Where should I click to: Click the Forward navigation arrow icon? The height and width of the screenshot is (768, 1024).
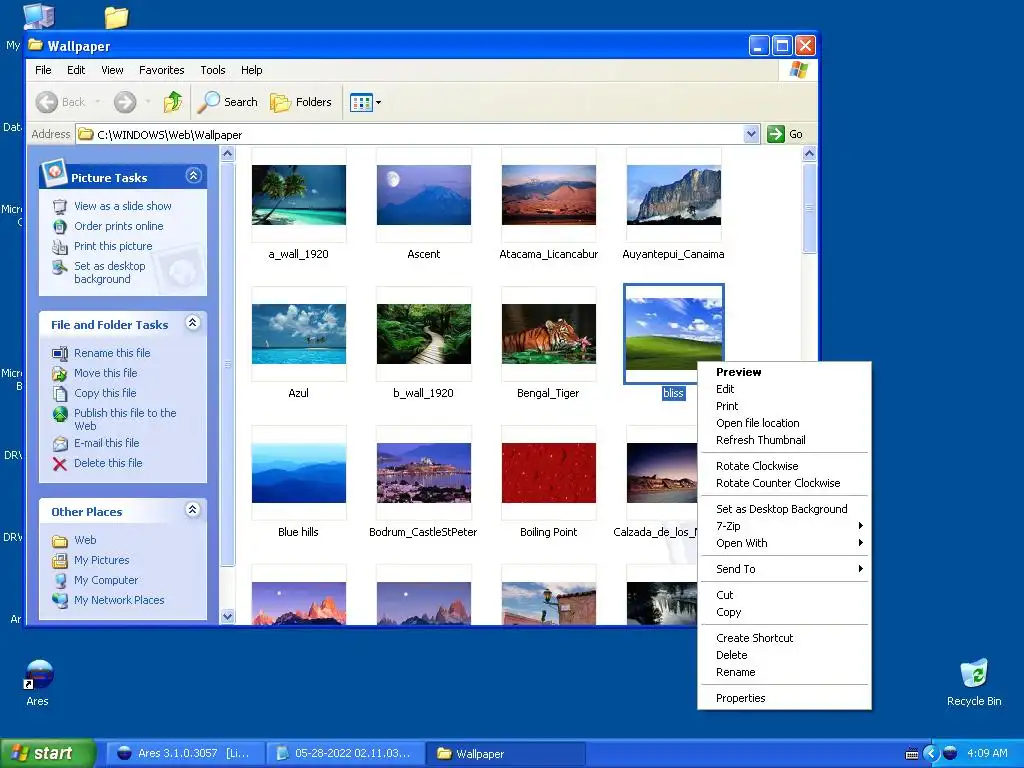(x=125, y=102)
